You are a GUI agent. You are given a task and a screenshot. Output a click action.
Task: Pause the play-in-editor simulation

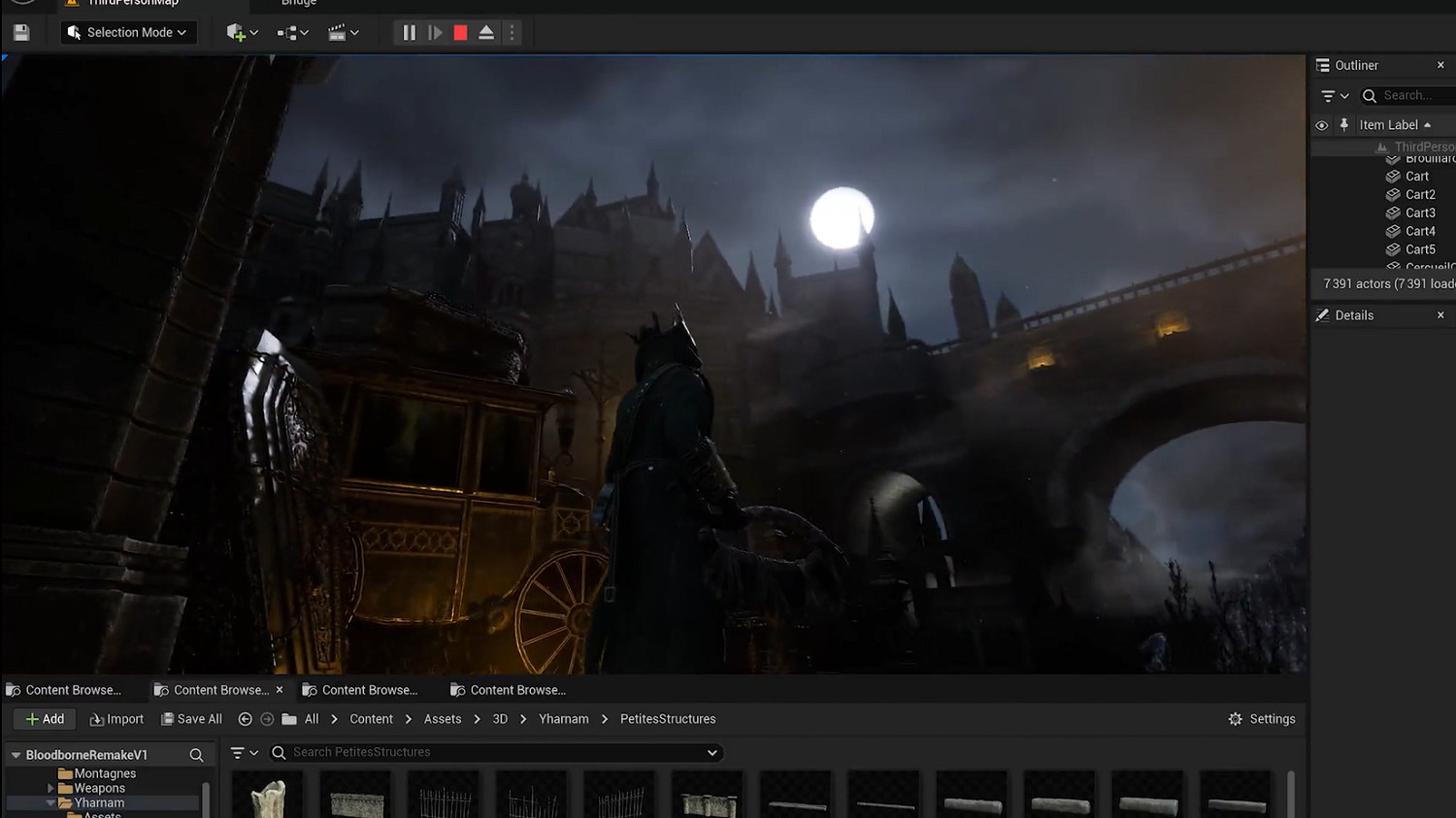(409, 33)
